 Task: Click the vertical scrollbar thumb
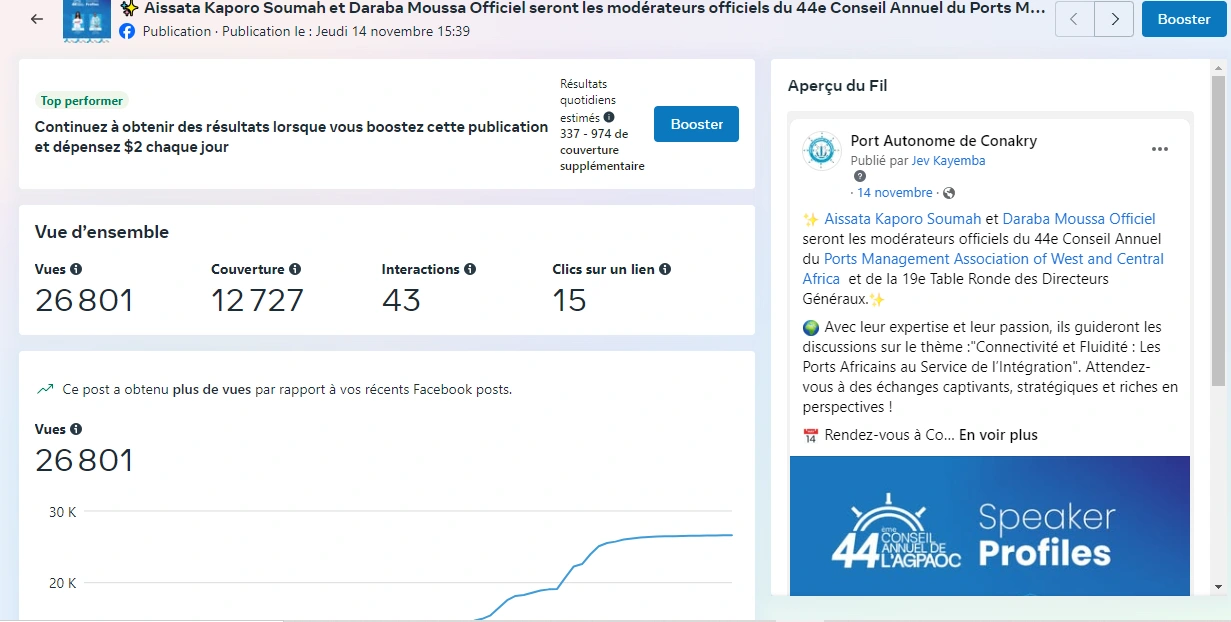[1218, 230]
